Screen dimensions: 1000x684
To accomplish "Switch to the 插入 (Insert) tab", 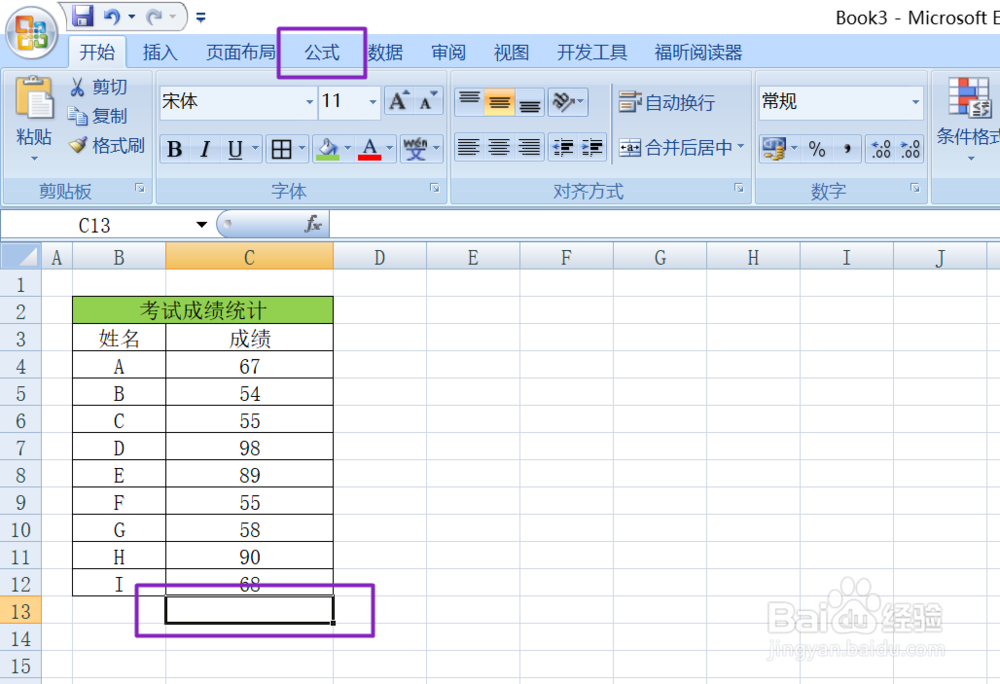I will coord(160,52).
